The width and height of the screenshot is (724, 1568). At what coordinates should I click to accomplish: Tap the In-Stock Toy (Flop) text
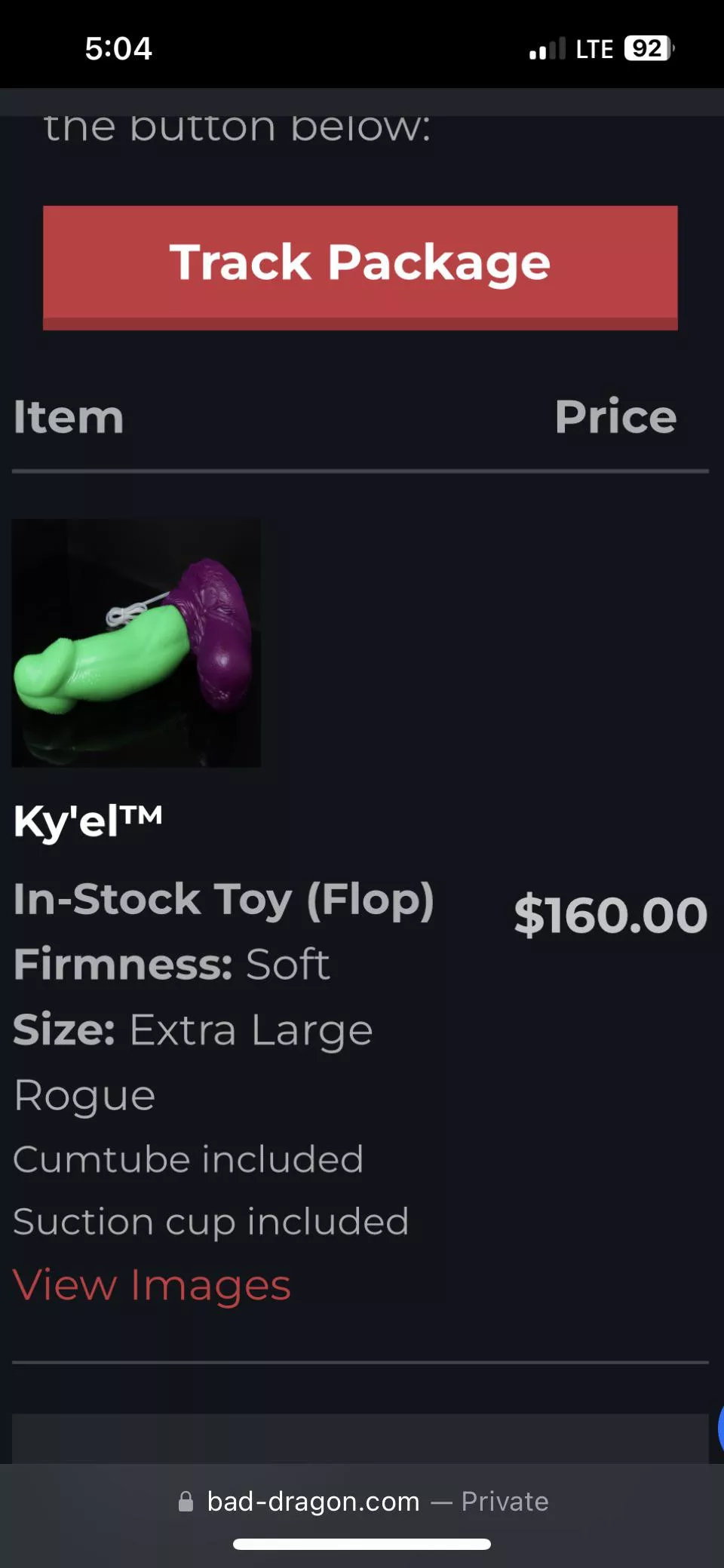[223, 899]
